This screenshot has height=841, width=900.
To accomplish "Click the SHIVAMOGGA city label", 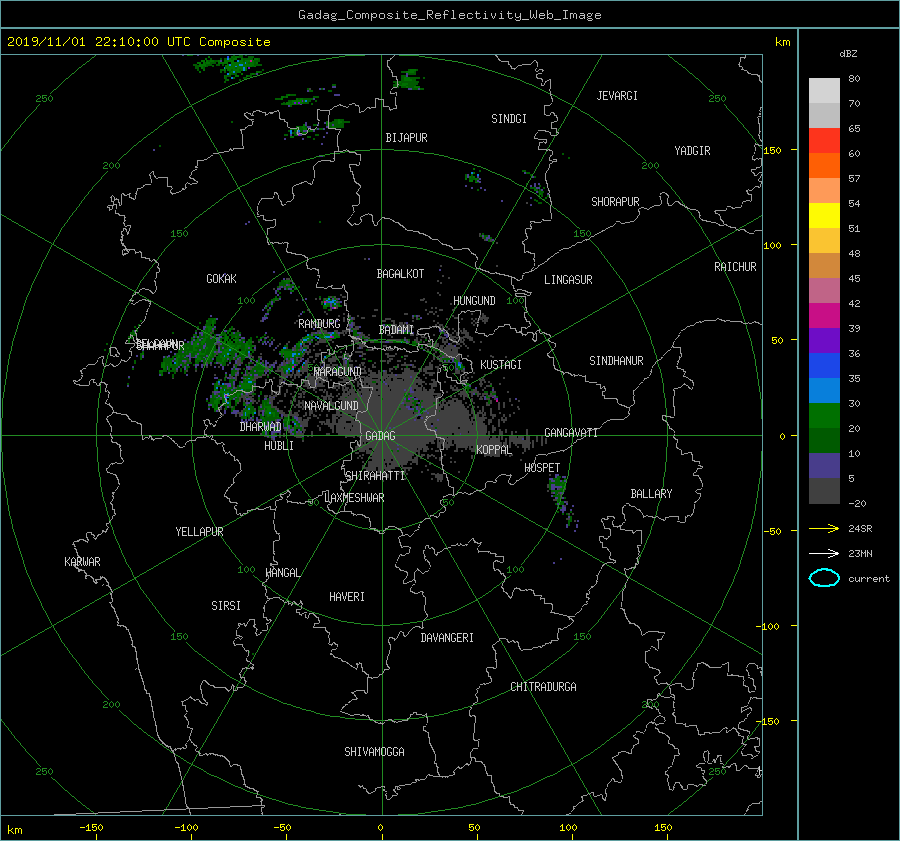I will click(374, 752).
